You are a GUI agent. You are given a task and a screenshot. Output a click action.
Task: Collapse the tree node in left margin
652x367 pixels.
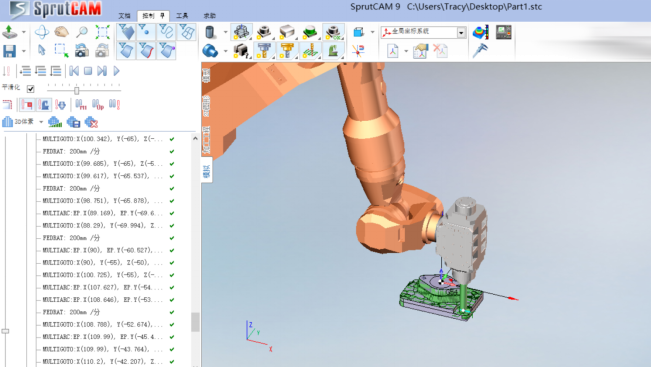pos(5,331)
